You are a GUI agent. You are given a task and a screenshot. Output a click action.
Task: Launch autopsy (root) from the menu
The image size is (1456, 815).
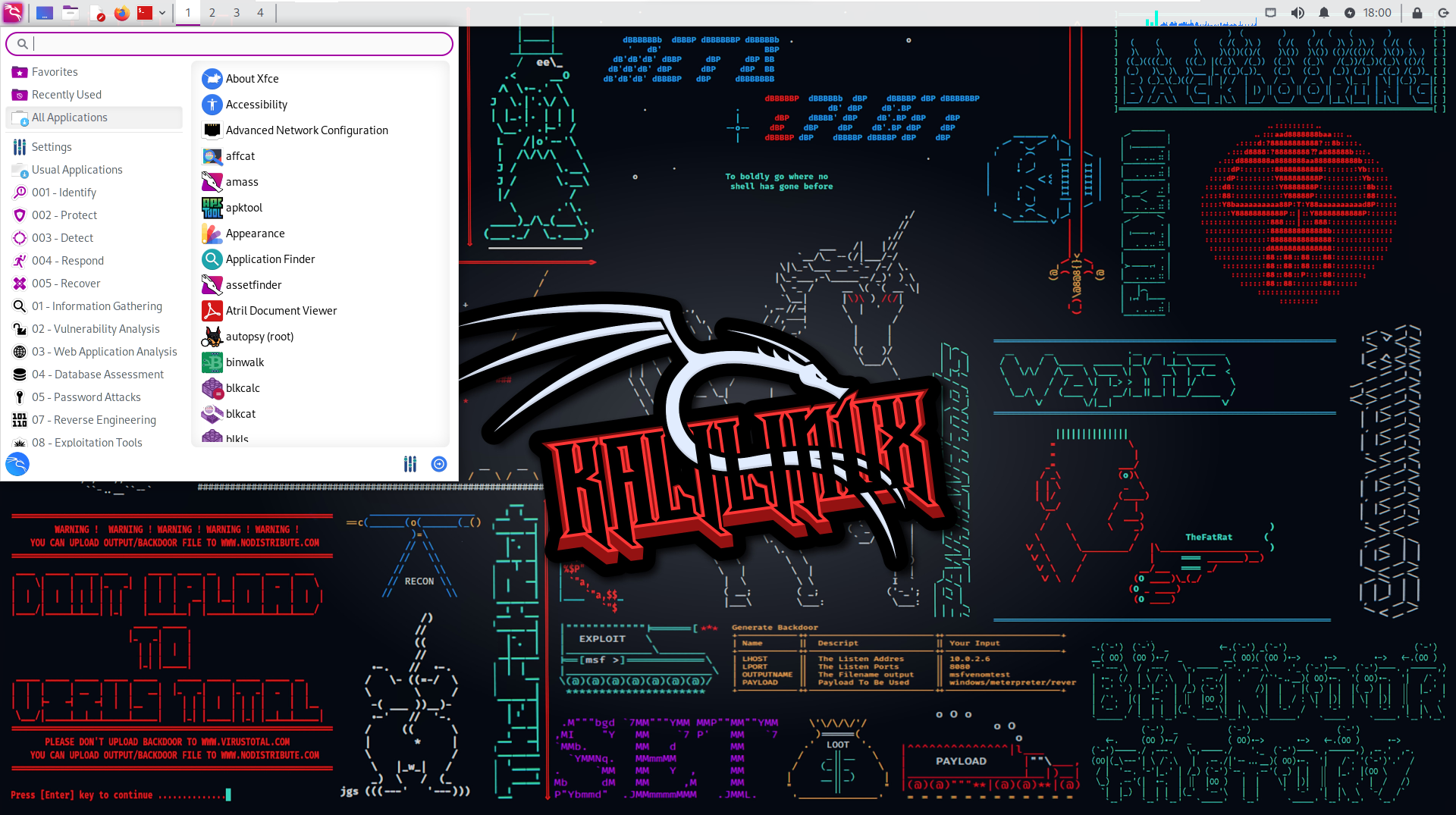pyautogui.click(x=260, y=337)
